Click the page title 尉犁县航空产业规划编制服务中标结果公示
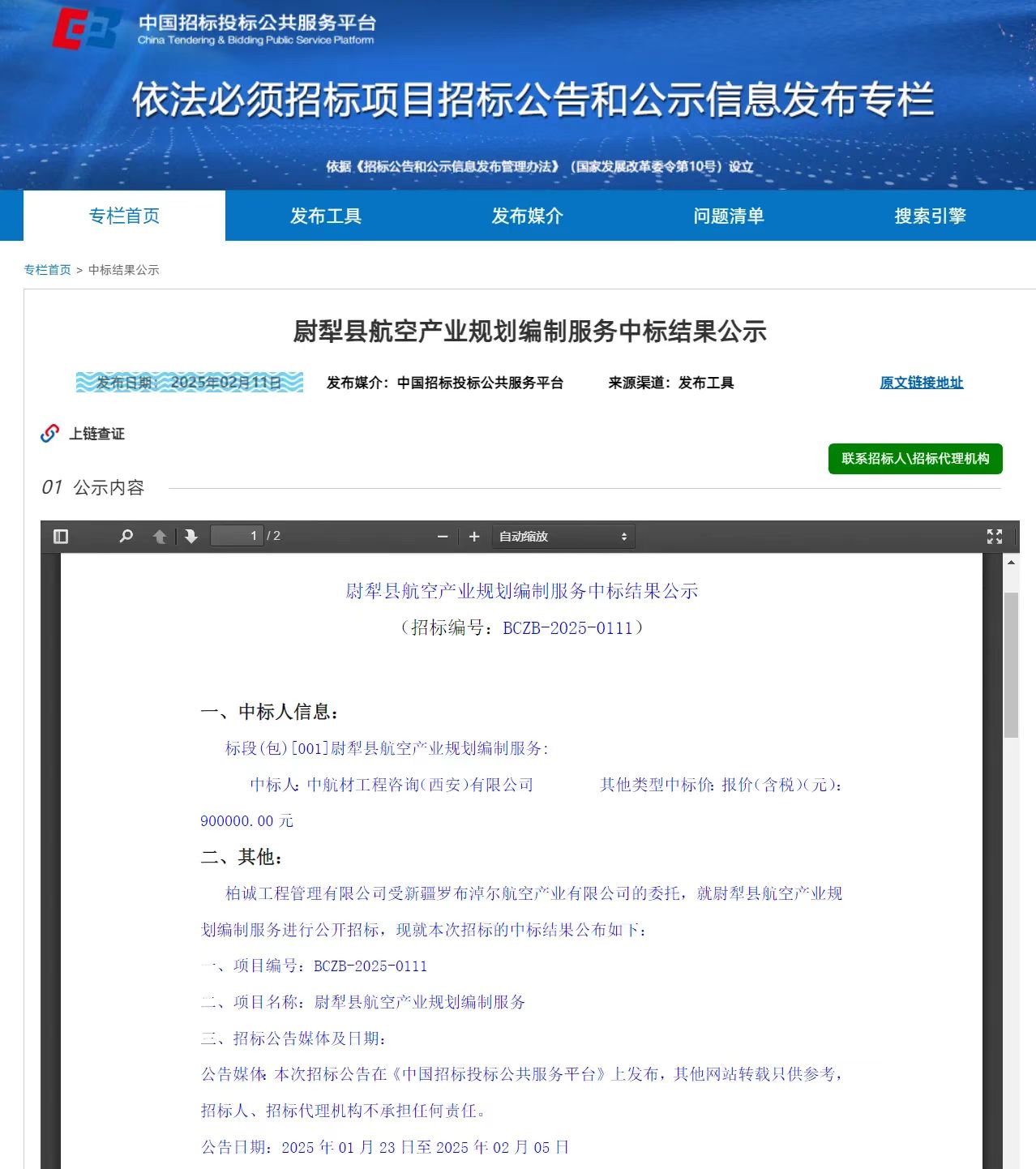This screenshot has height=1169, width=1036. (x=529, y=332)
